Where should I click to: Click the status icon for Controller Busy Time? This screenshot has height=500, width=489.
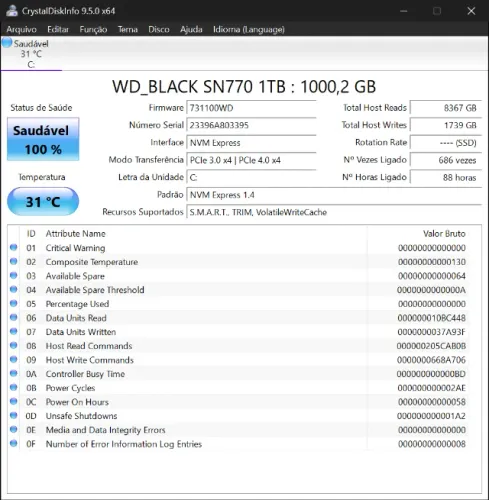click(x=14, y=373)
